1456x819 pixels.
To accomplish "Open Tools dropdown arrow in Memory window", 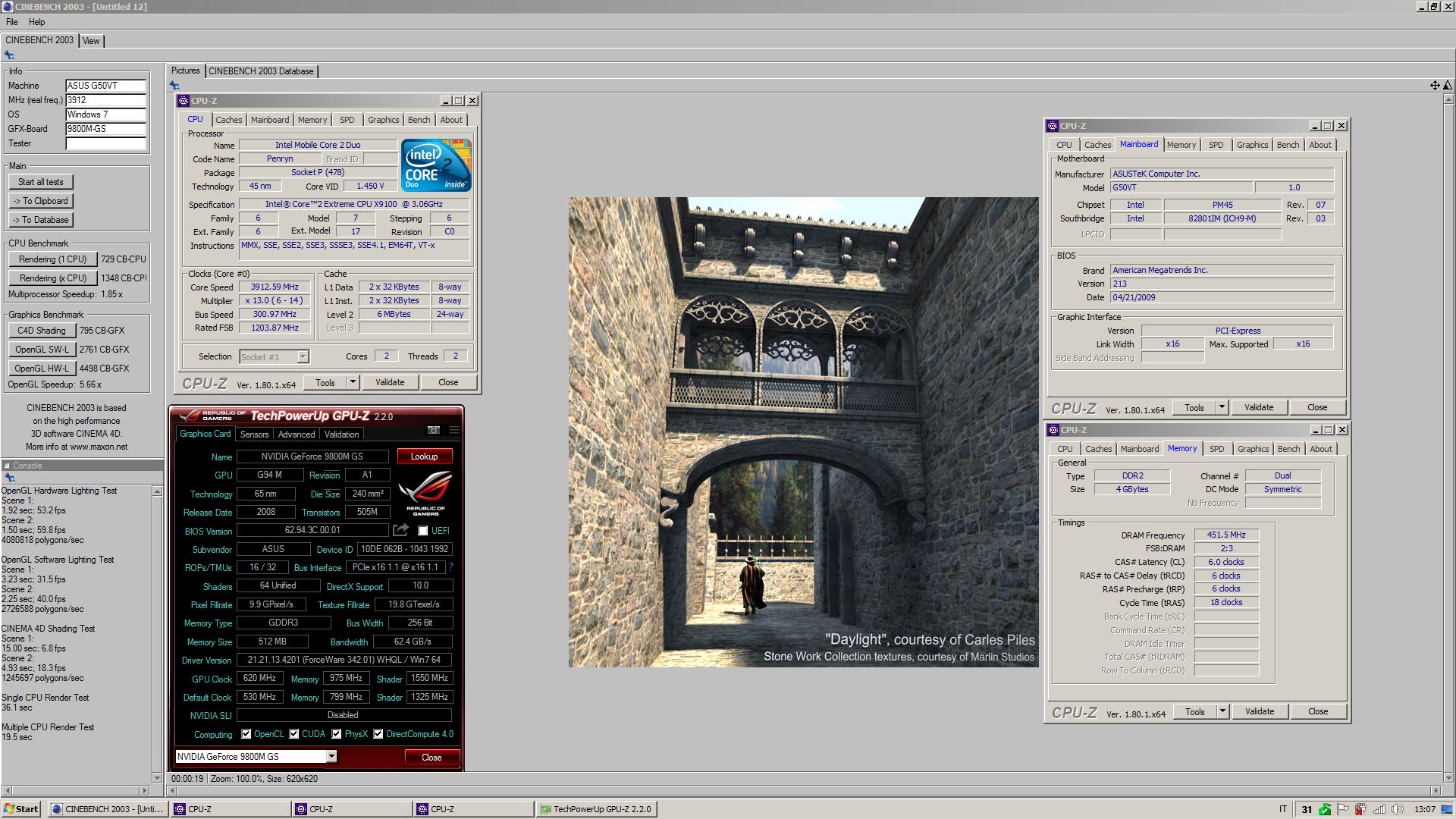I will coord(1222,711).
